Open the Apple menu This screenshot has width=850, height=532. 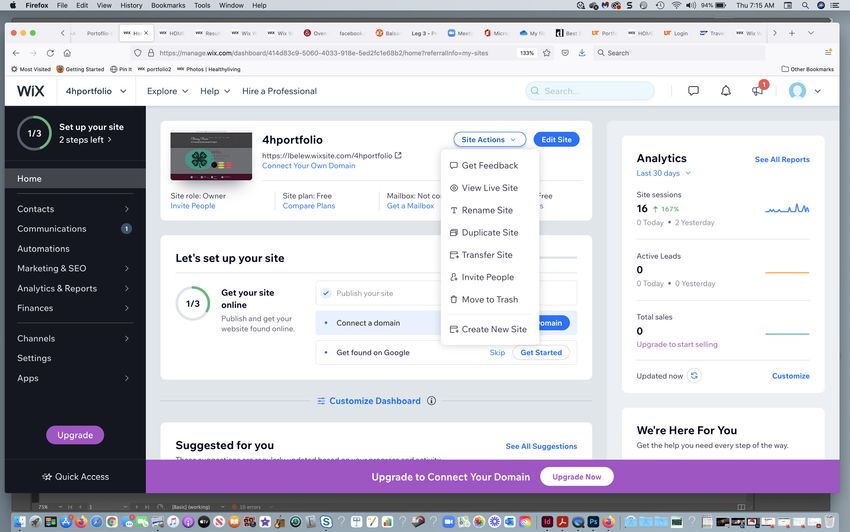(x=13, y=5)
